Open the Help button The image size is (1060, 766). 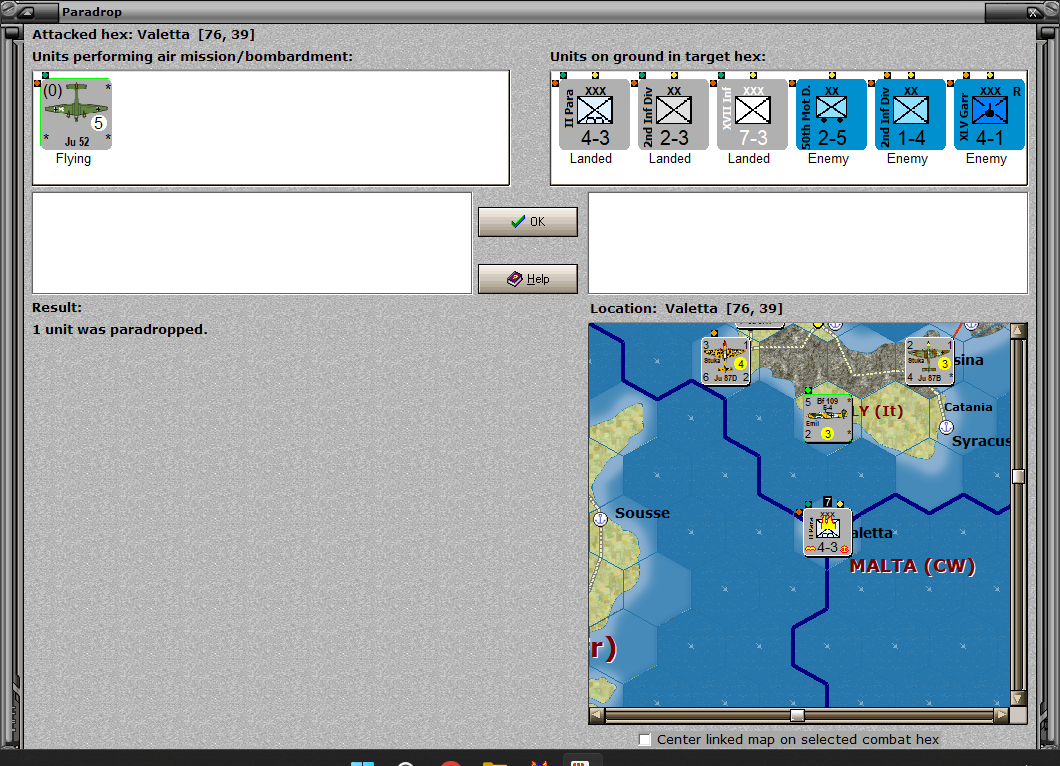(528, 279)
